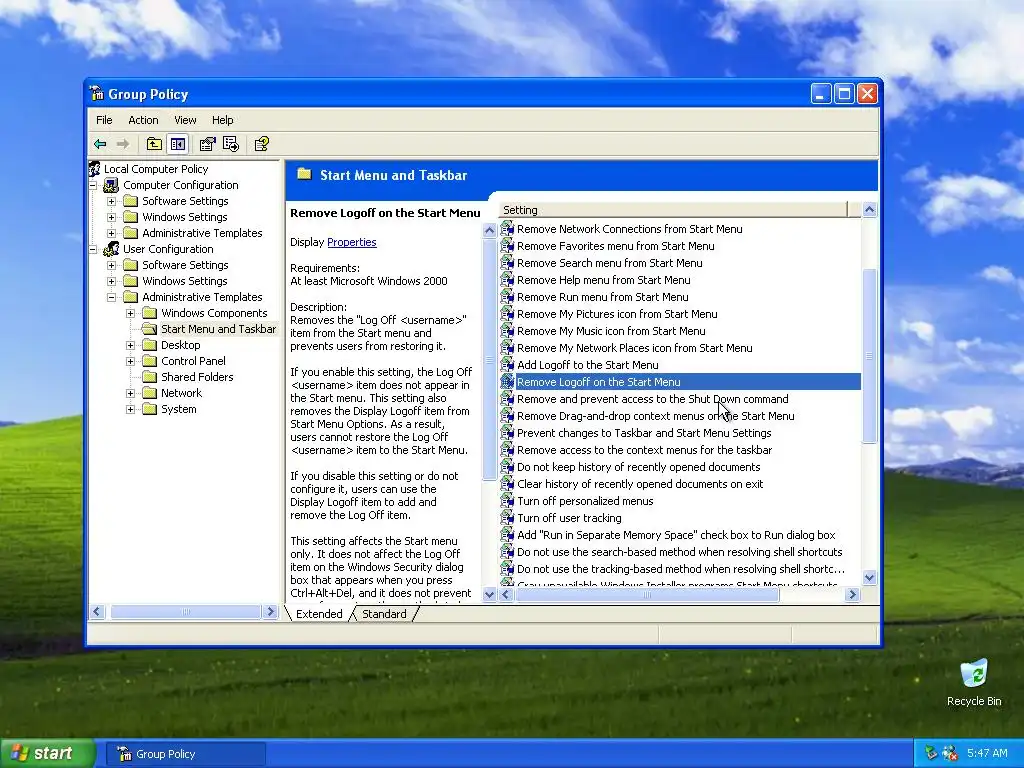
Task: Click the User Configuration node icon
Action: 111,249
